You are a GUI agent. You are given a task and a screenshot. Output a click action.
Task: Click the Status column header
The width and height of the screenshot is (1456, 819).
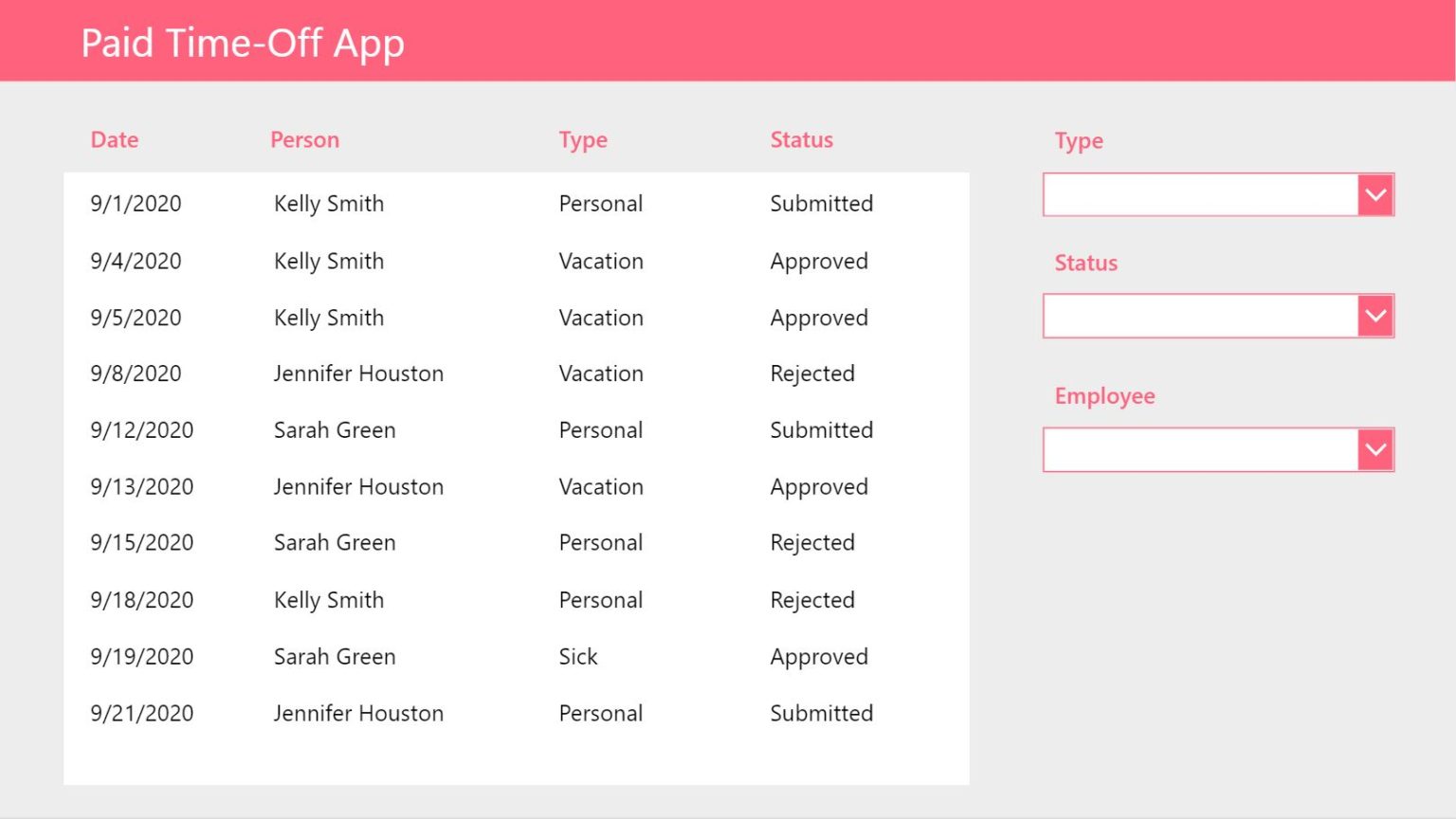802,139
